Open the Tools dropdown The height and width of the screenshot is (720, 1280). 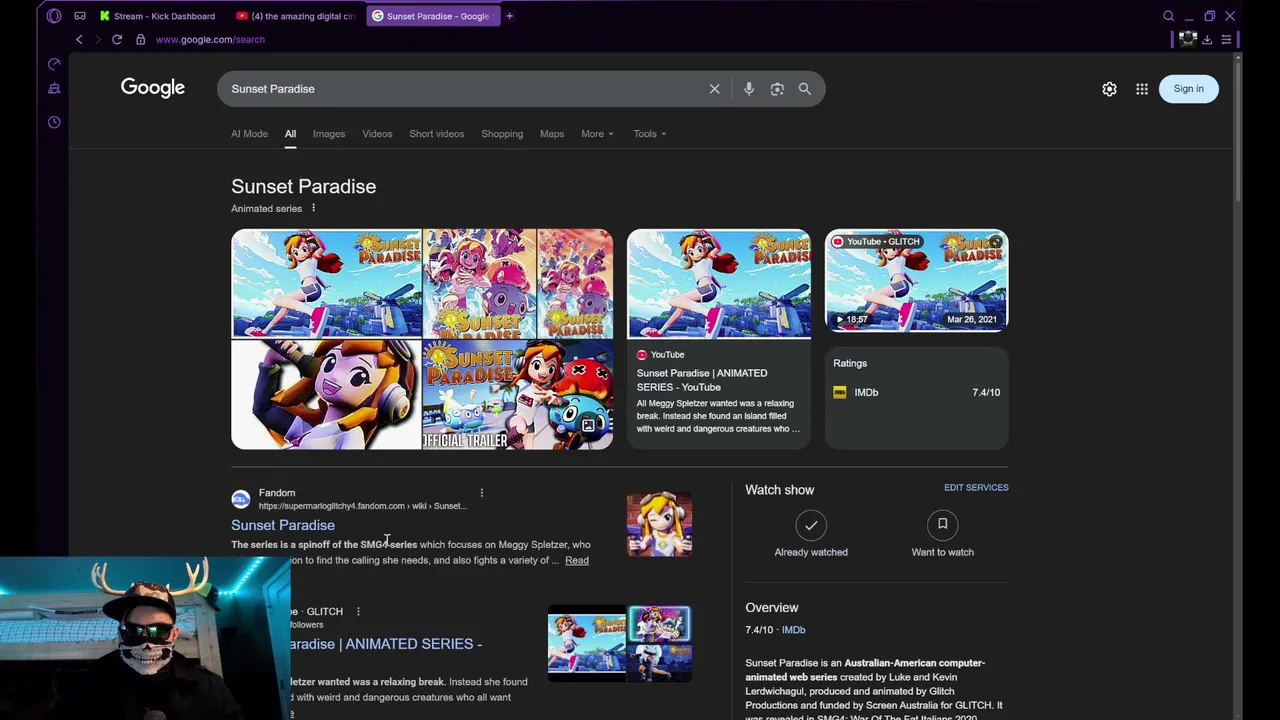click(x=649, y=134)
